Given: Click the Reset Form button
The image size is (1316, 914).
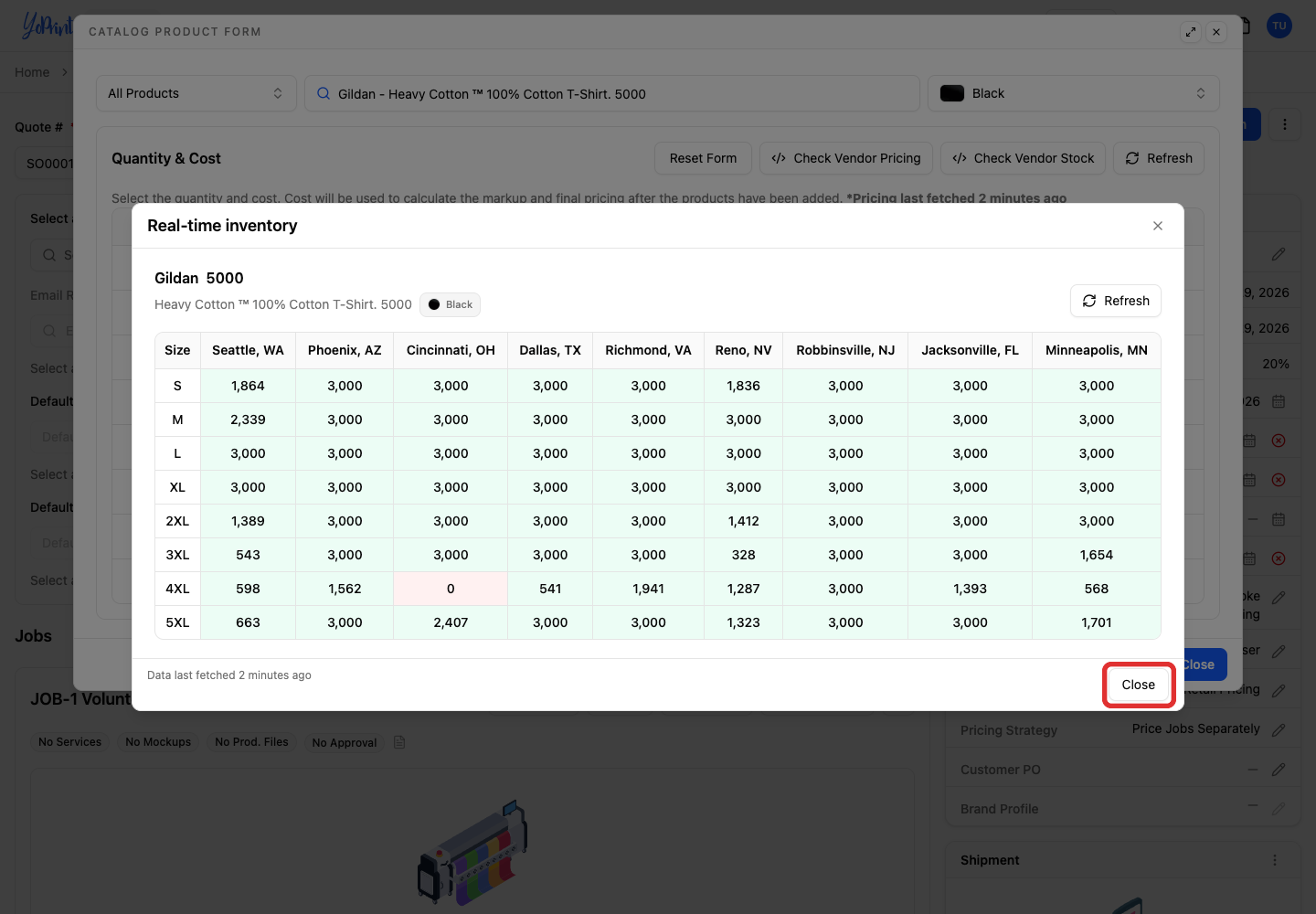Looking at the screenshot, I should [x=703, y=158].
